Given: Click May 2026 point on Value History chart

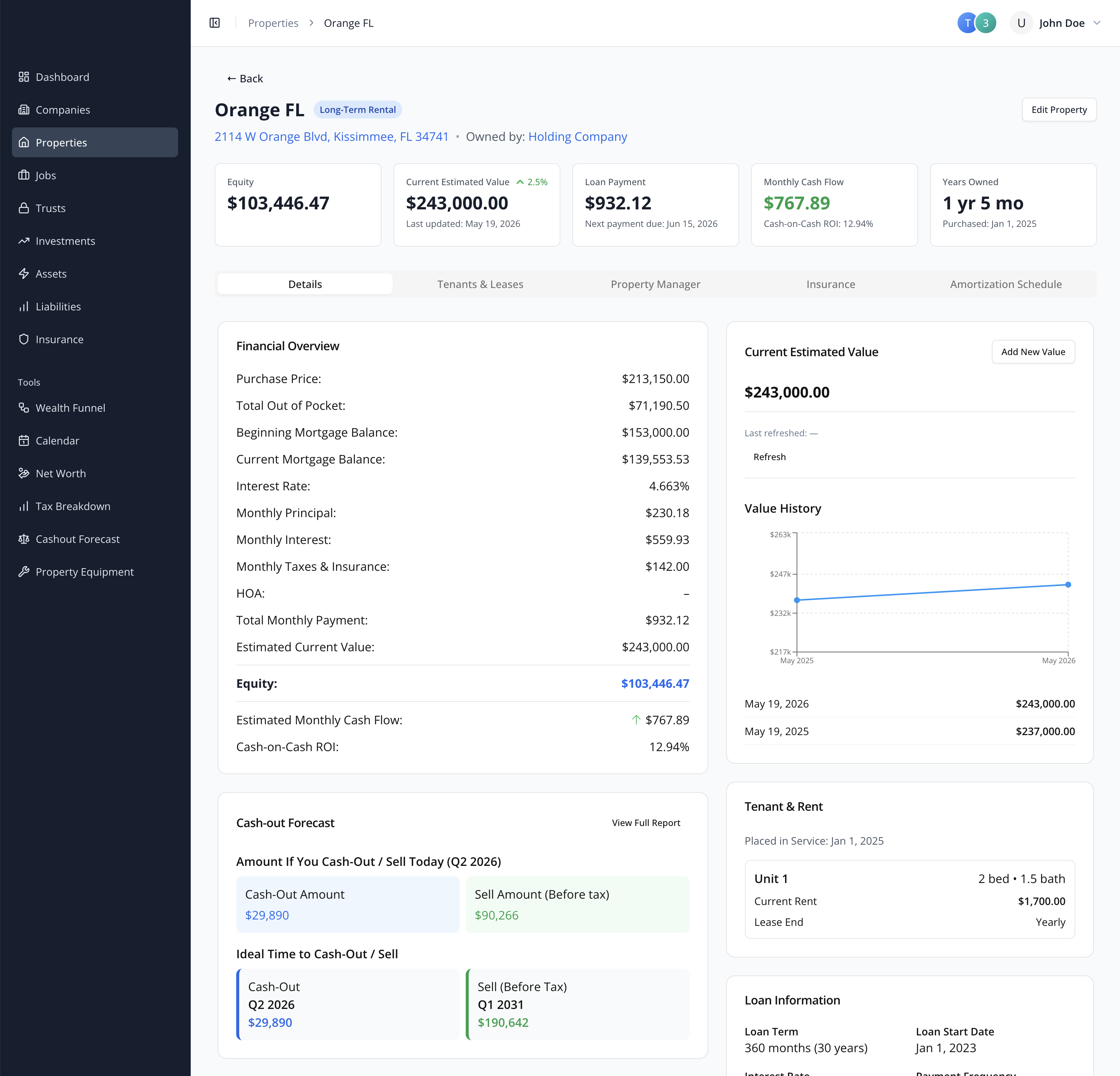Looking at the screenshot, I should 1067,585.
